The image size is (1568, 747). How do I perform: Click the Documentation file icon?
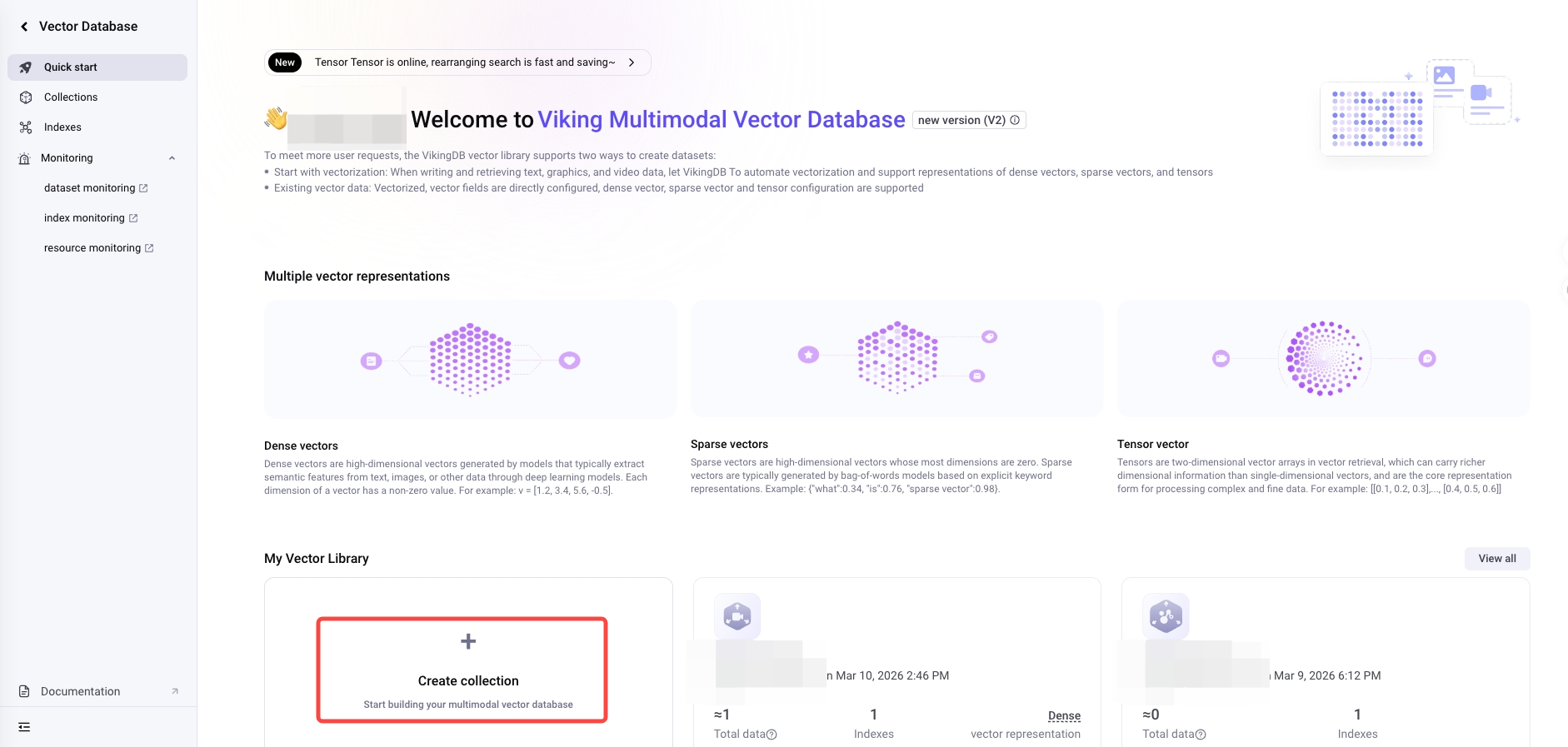25,691
